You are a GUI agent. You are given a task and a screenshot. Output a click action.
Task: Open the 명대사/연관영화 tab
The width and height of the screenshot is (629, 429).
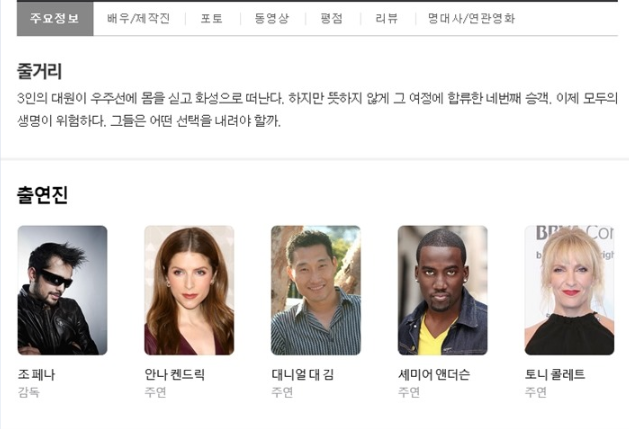(471, 18)
